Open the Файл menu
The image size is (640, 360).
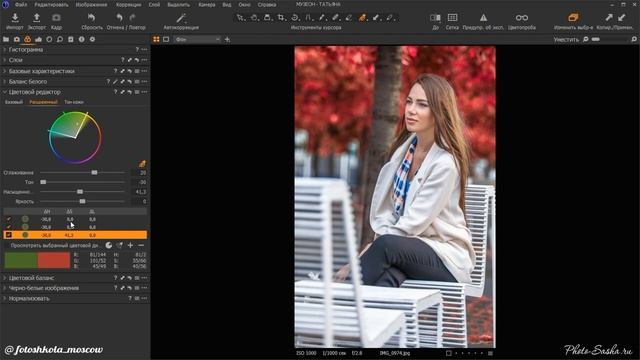pos(21,5)
